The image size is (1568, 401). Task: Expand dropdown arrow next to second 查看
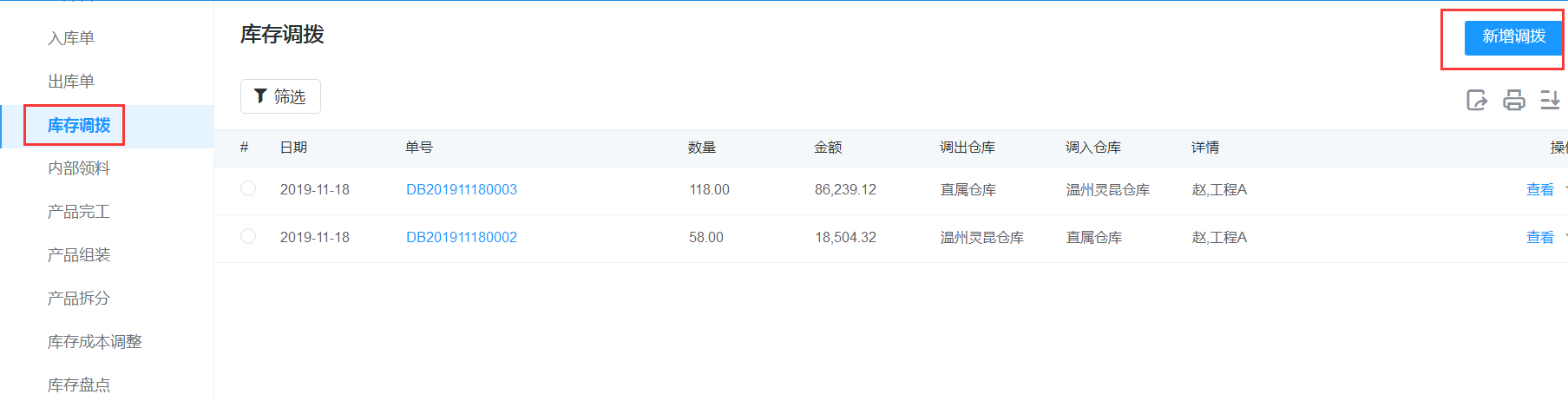pos(1565,237)
